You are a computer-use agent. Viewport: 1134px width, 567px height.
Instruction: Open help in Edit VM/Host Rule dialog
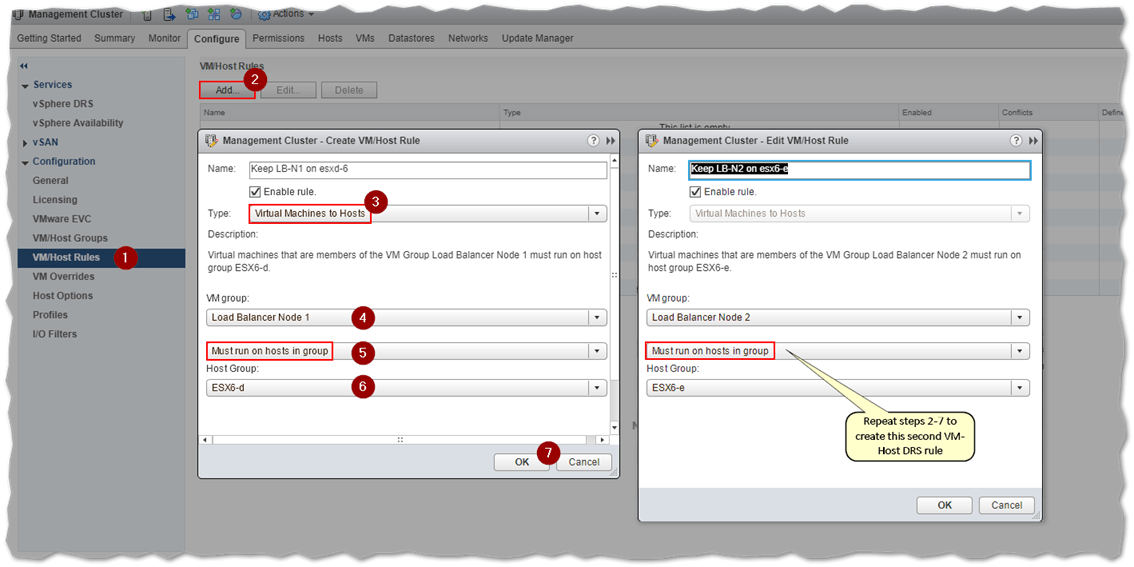[1016, 140]
